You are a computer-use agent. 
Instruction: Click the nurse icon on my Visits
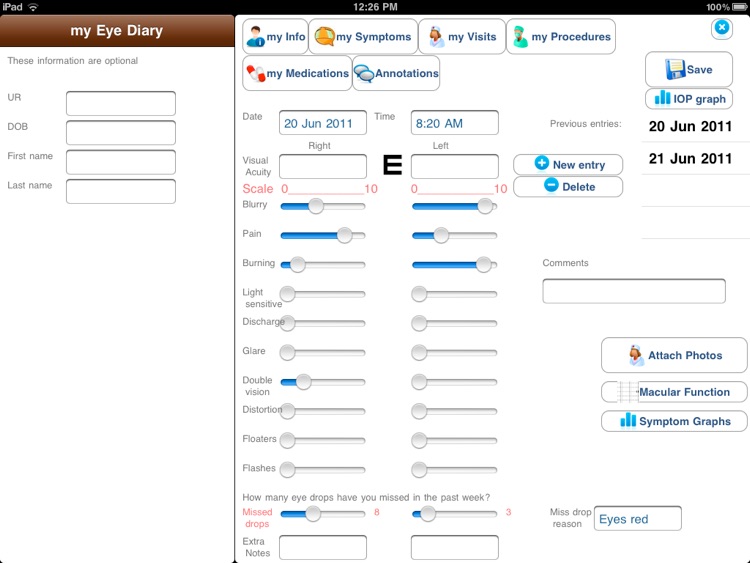[x=436, y=37]
